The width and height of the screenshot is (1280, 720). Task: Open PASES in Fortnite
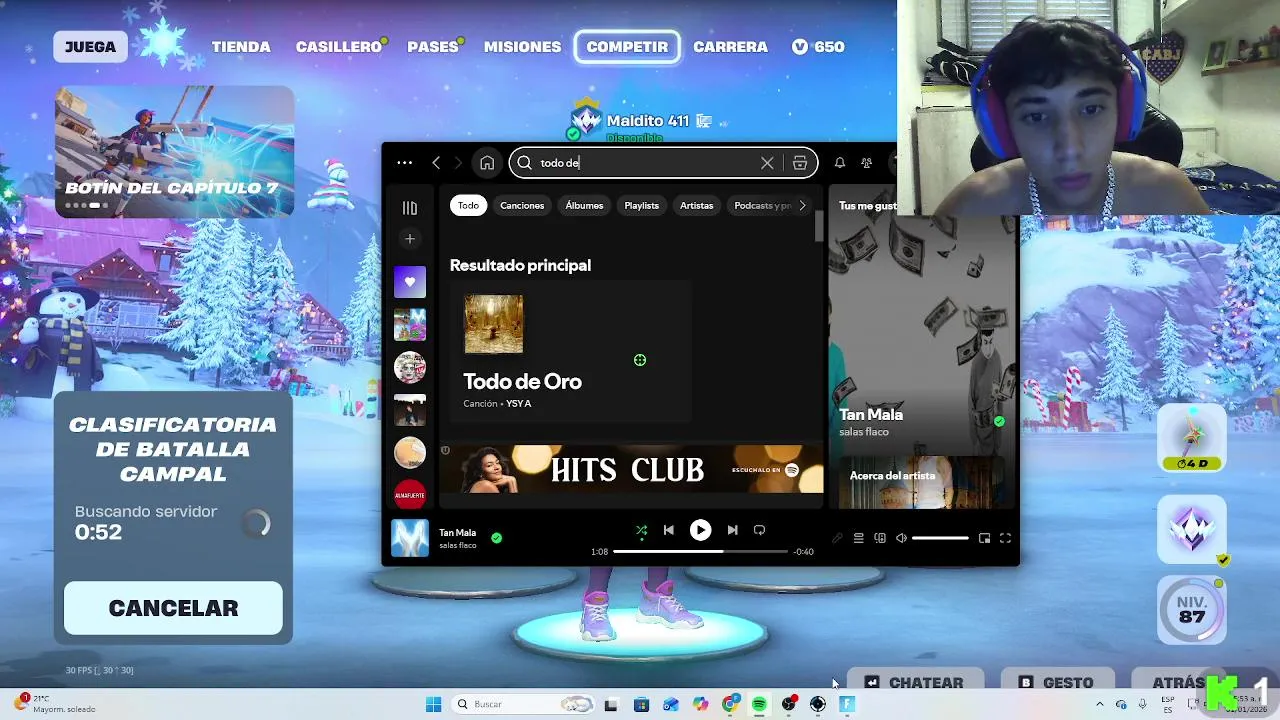pos(433,47)
